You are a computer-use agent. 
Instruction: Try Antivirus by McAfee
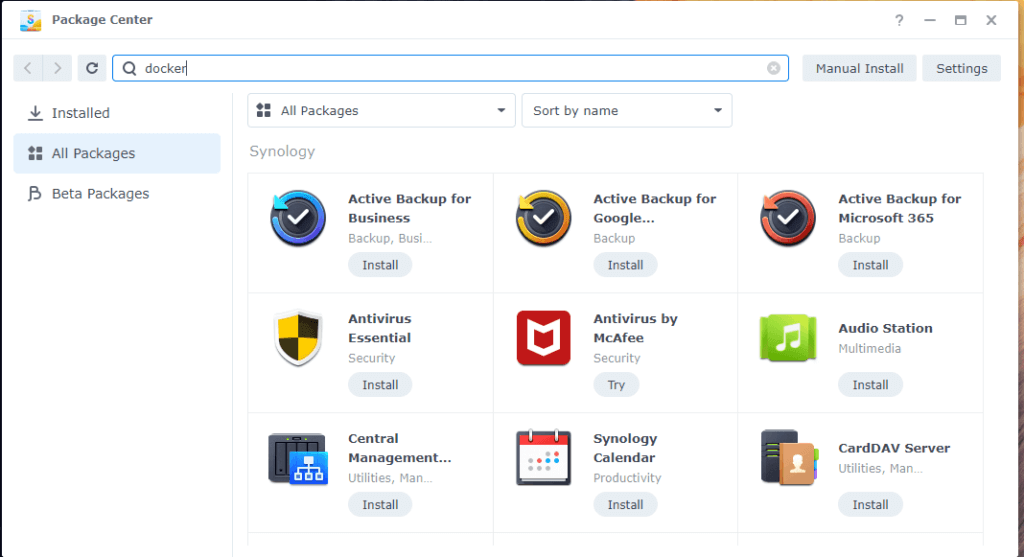[x=616, y=385]
